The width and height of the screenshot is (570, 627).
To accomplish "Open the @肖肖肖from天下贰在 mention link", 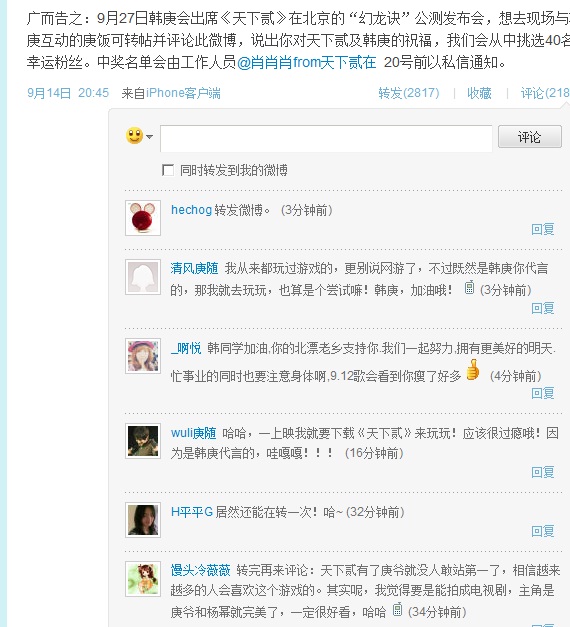I will 306,62.
